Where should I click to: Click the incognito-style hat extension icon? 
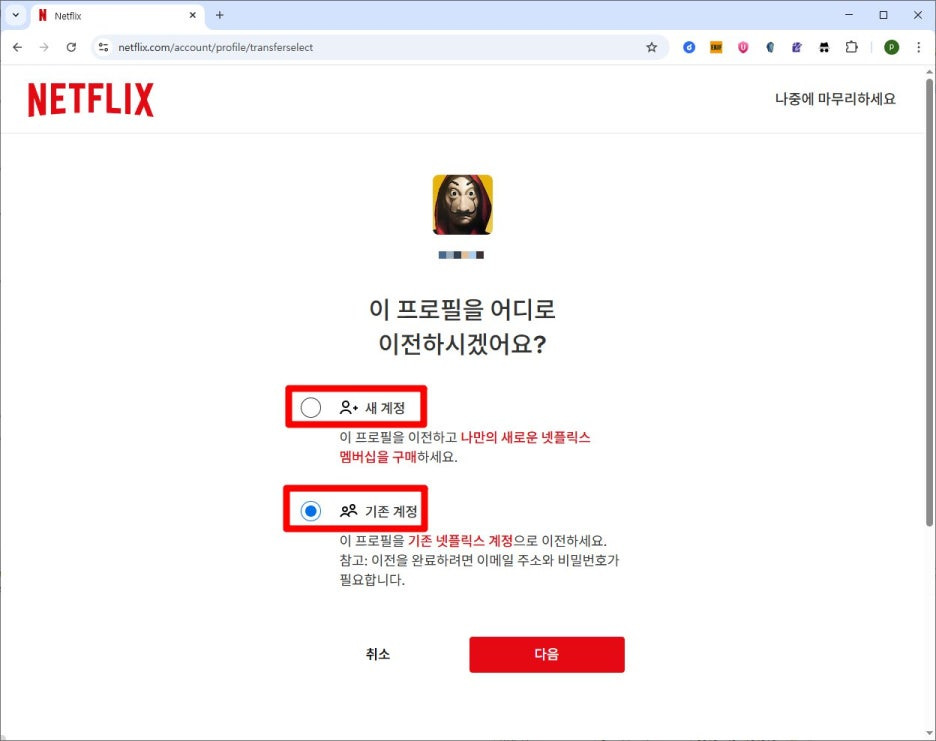[x=824, y=47]
